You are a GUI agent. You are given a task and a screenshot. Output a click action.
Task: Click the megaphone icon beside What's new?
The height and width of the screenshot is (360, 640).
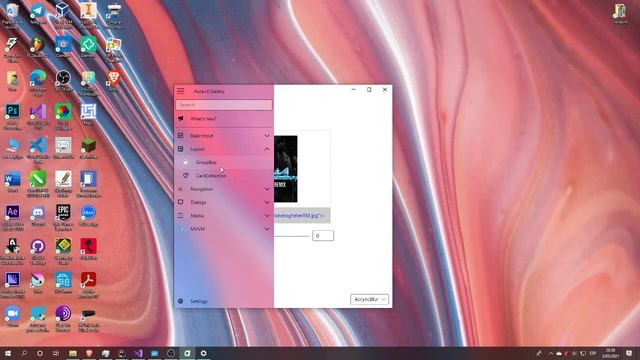[x=180, y=119]
